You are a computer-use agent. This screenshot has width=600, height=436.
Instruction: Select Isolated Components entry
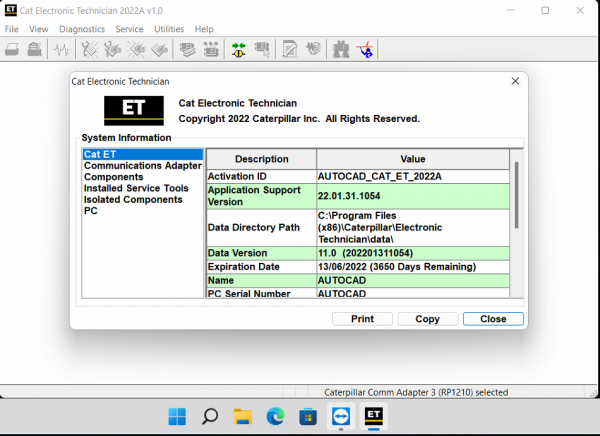click(x=143, y=199)
